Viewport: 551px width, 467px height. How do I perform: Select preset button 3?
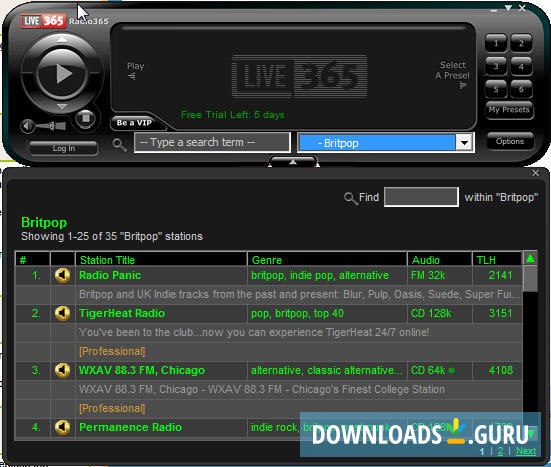[x=496, y=66]
